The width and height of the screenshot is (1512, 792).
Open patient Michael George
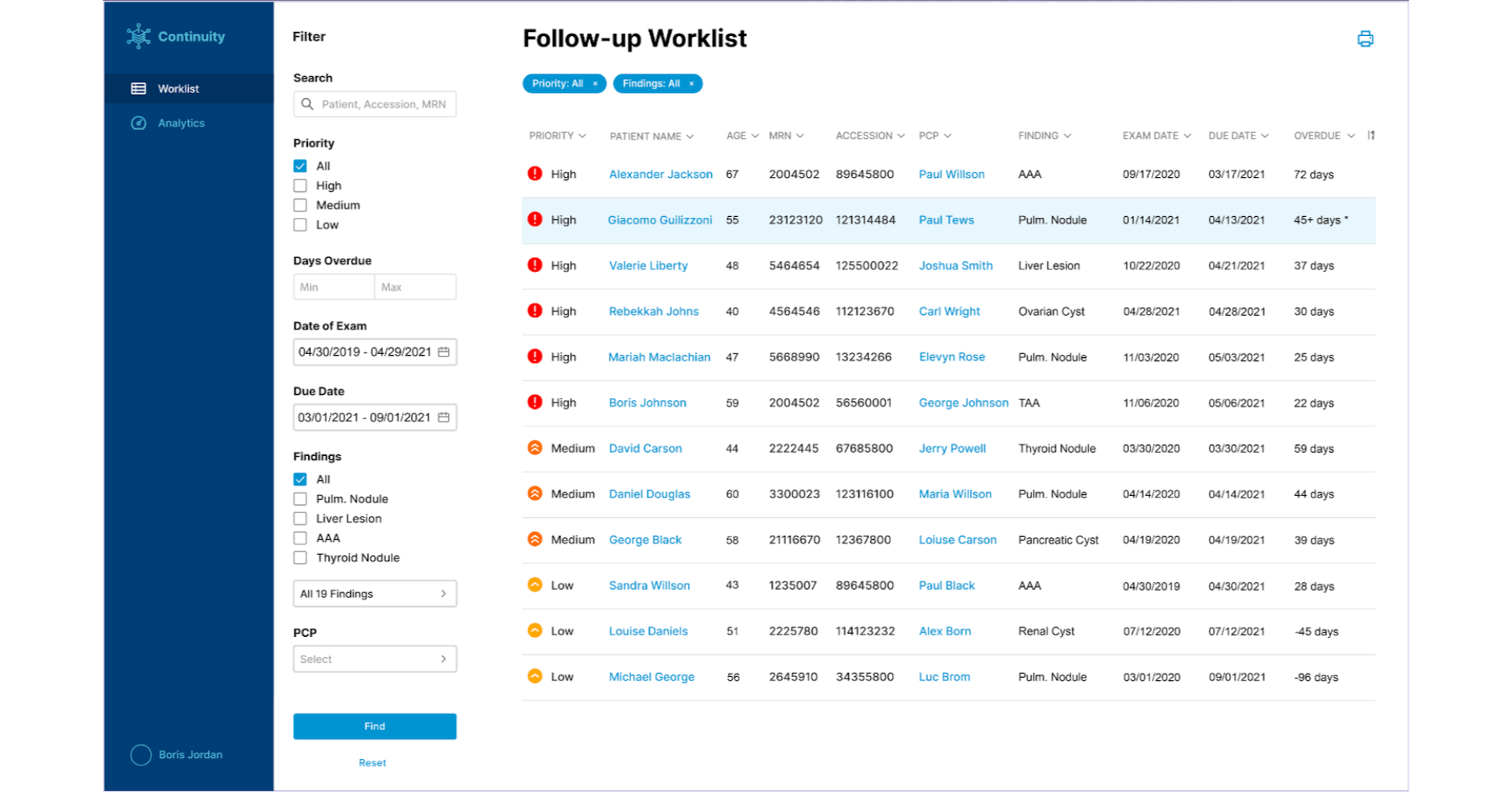tap(651, 677)
